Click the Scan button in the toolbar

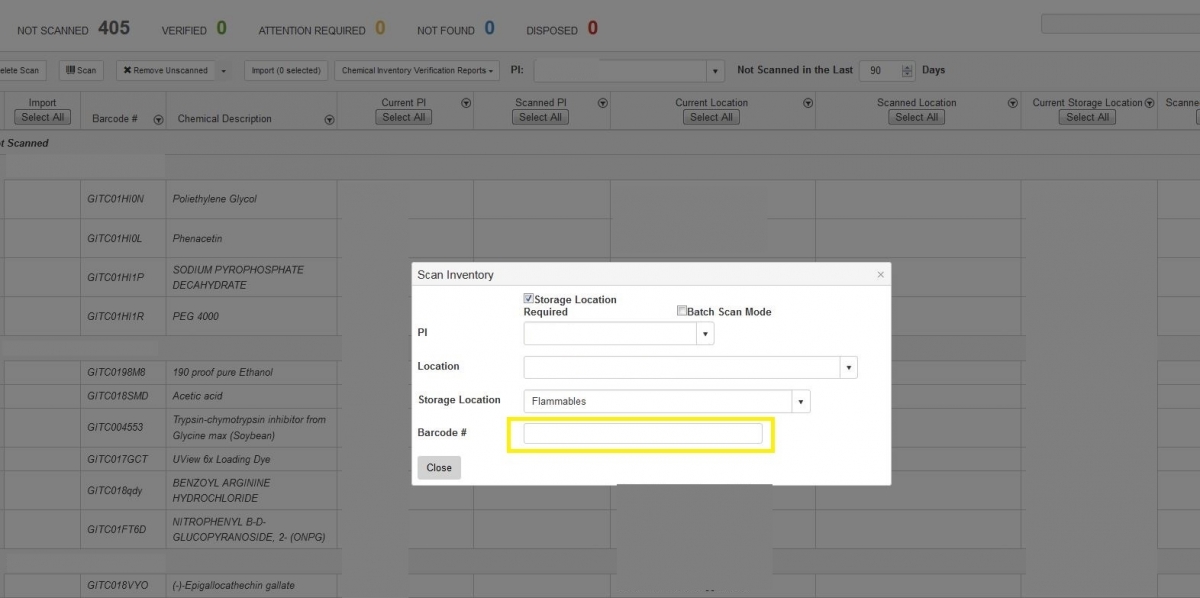(x=81, y=71)
